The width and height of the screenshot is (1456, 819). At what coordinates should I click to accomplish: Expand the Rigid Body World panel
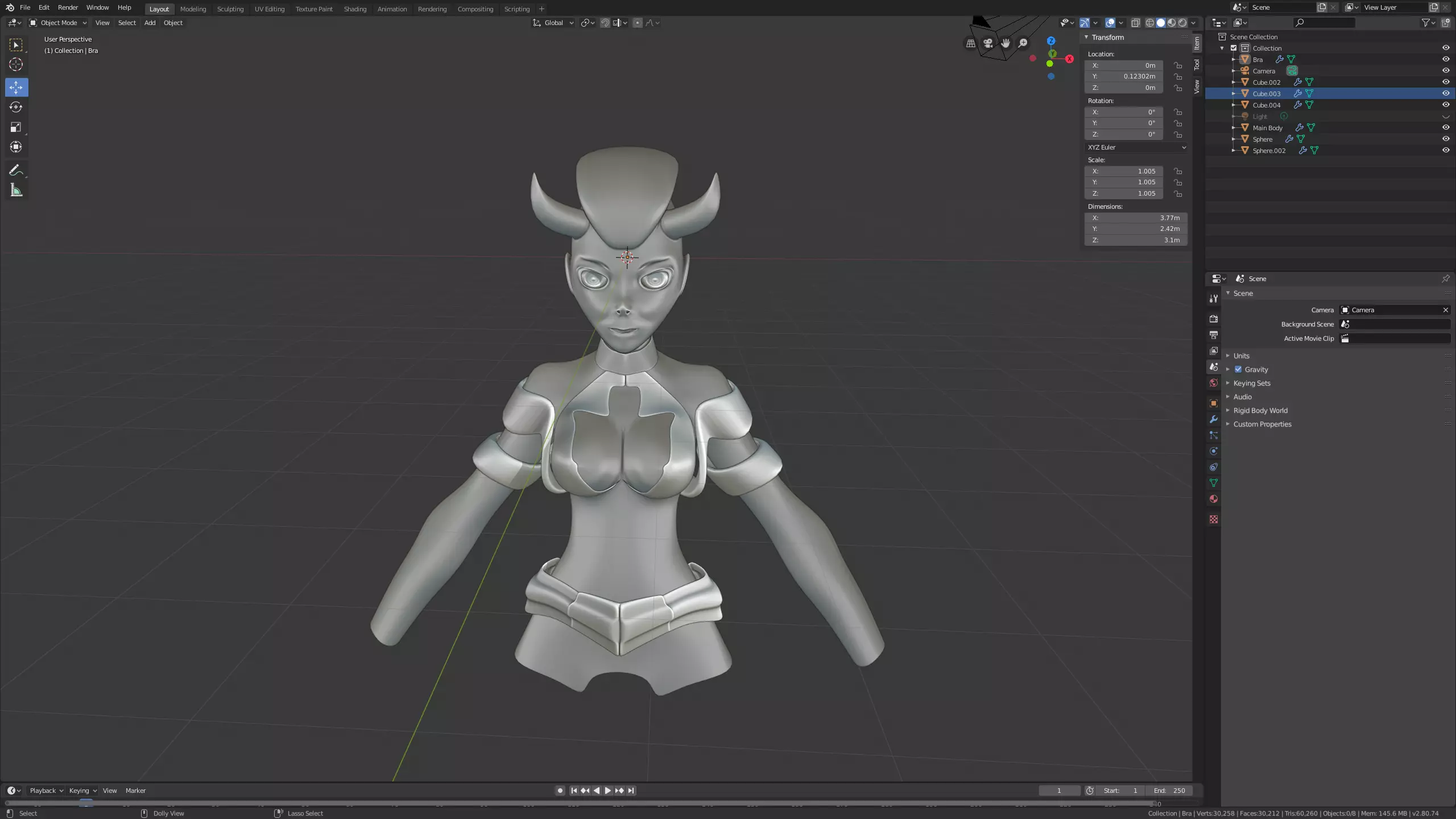(x=1260, y=411)
